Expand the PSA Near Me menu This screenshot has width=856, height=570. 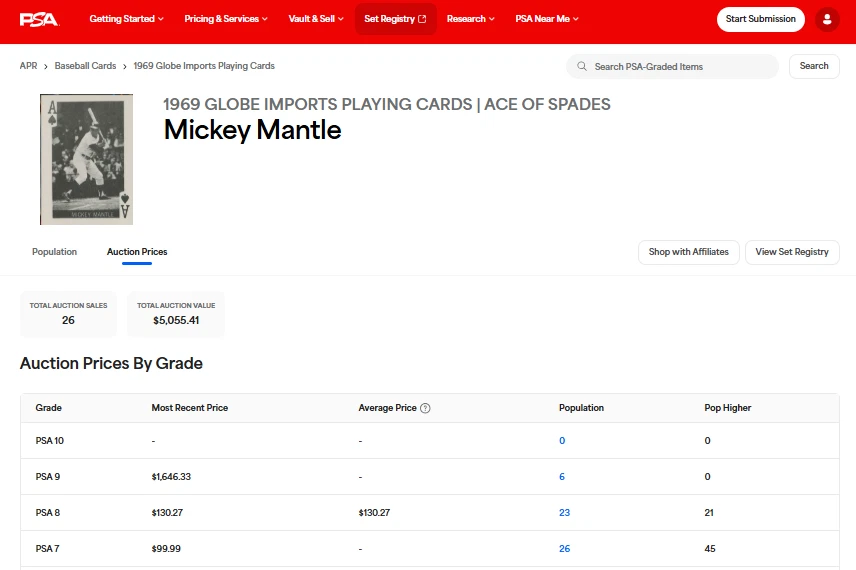coord(547,19)
